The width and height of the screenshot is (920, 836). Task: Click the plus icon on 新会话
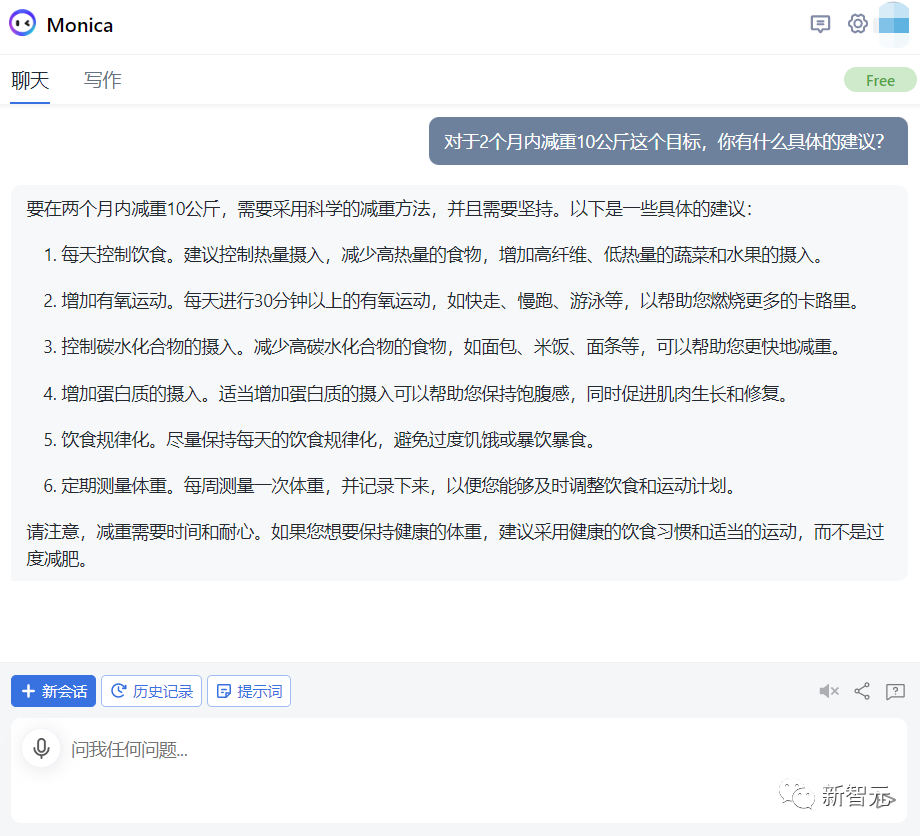27,690
